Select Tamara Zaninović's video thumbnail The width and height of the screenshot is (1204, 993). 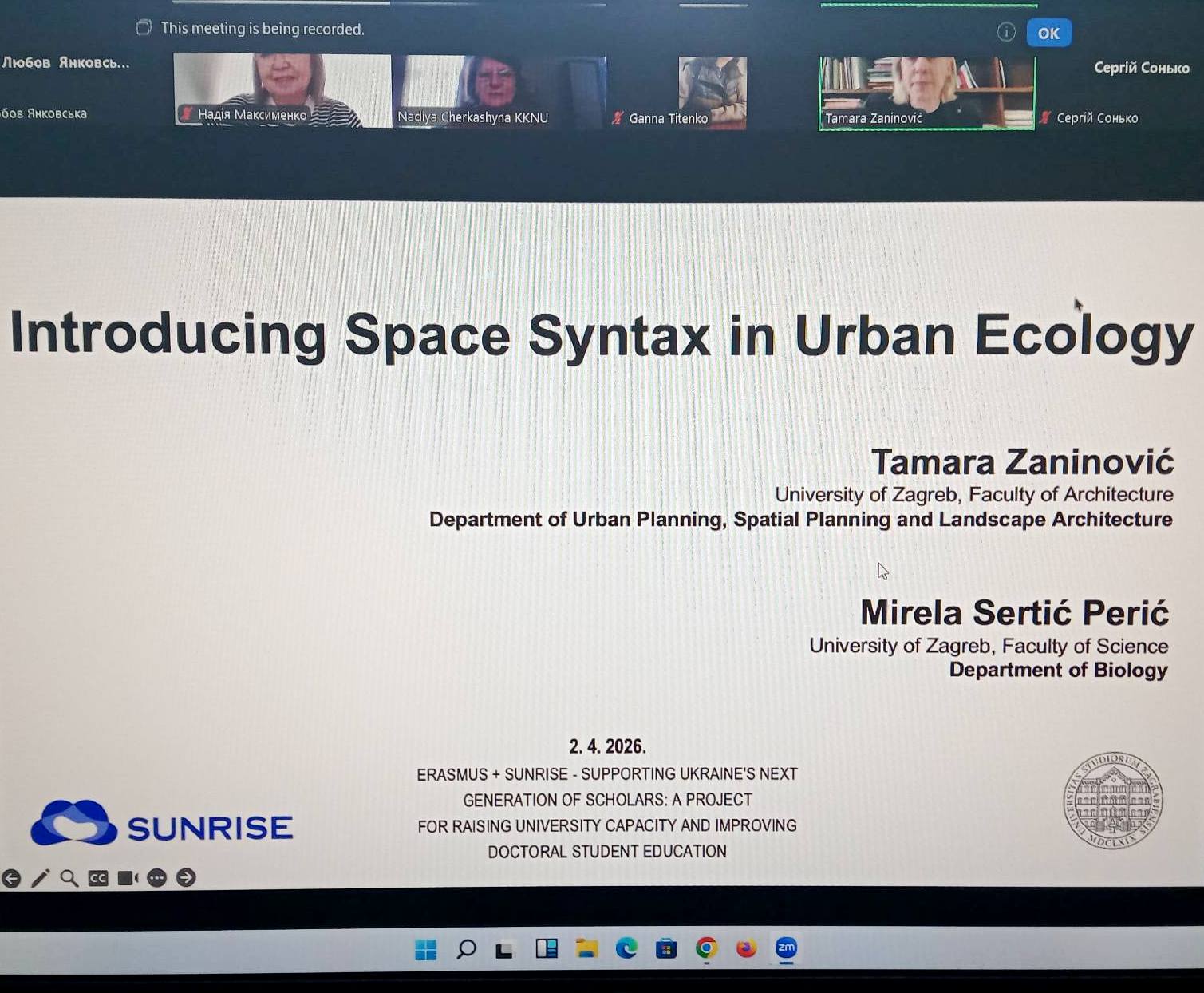point(926,92)
